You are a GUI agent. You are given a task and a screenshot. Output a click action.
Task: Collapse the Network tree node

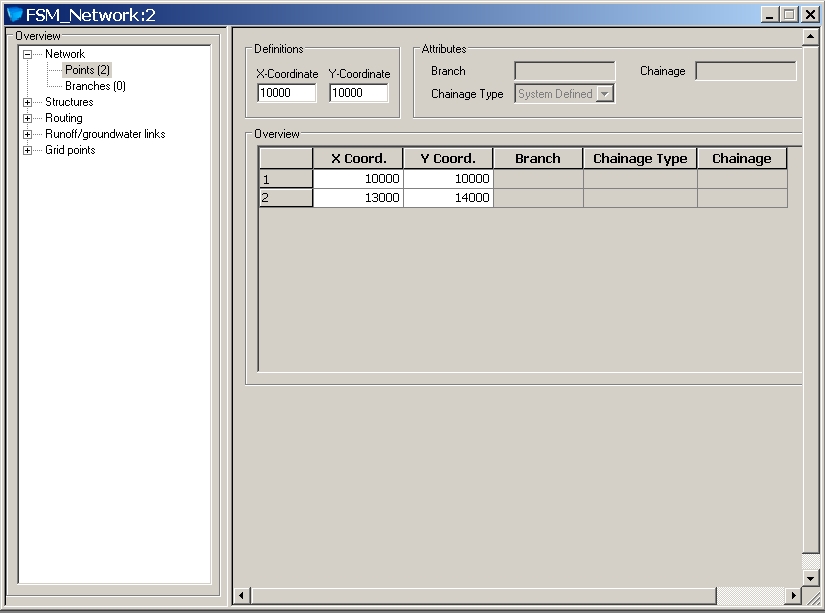(27, 54)
